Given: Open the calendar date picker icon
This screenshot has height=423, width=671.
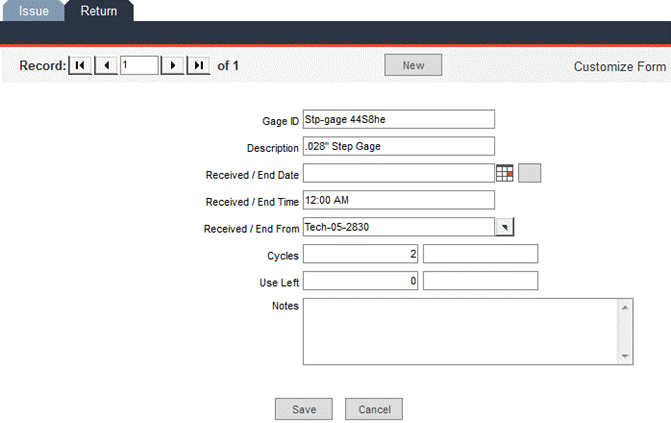Looking at the screenshot, I should coord(504,173).
